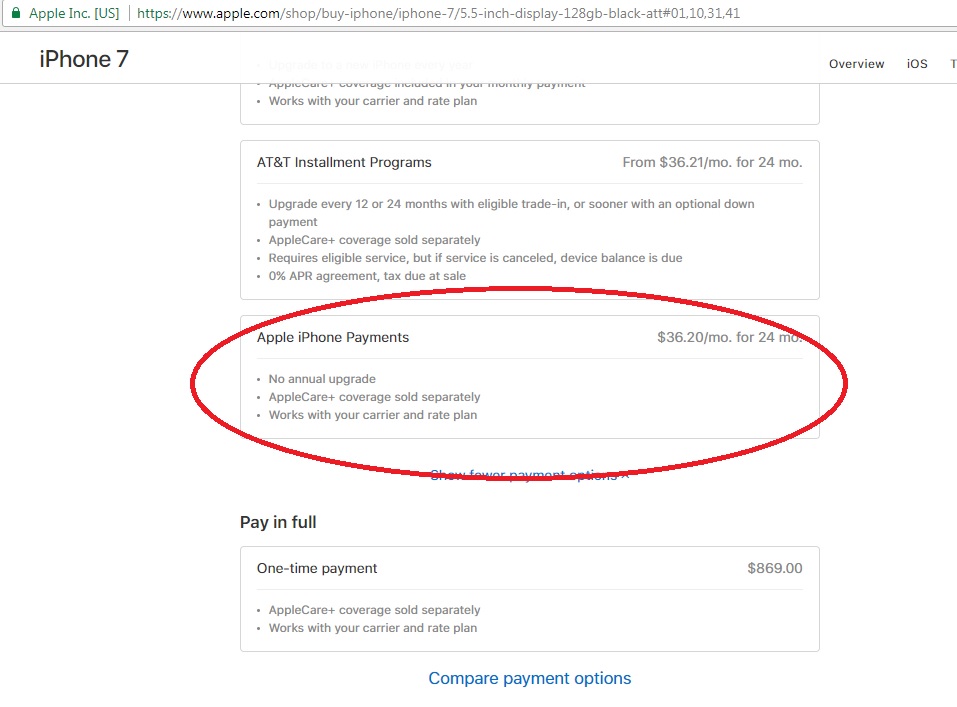Click the $36.20/mo. for 24 mo. price
This screenshot has height=707, width=957.
pos(729,337)
